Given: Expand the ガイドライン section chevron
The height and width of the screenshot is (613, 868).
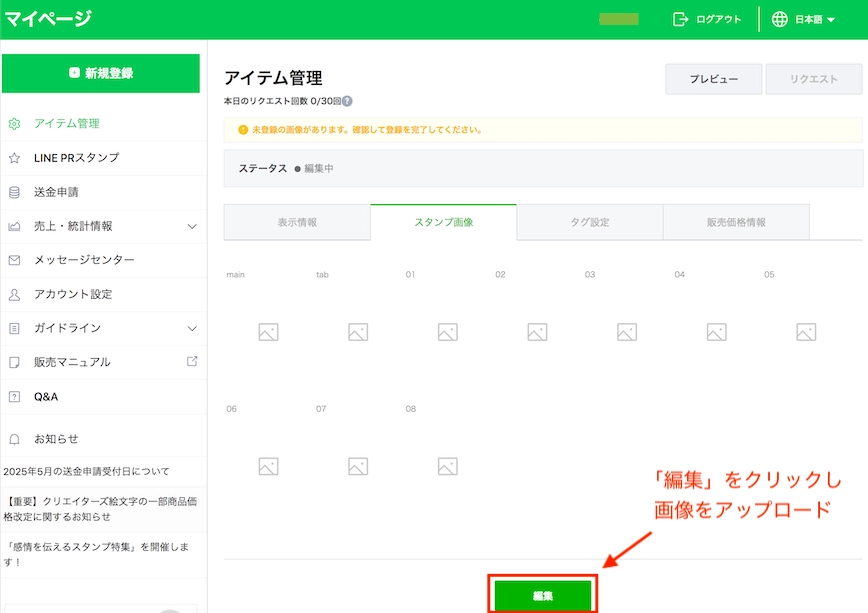Looking at the screenshot, I should tap(192, 328).
